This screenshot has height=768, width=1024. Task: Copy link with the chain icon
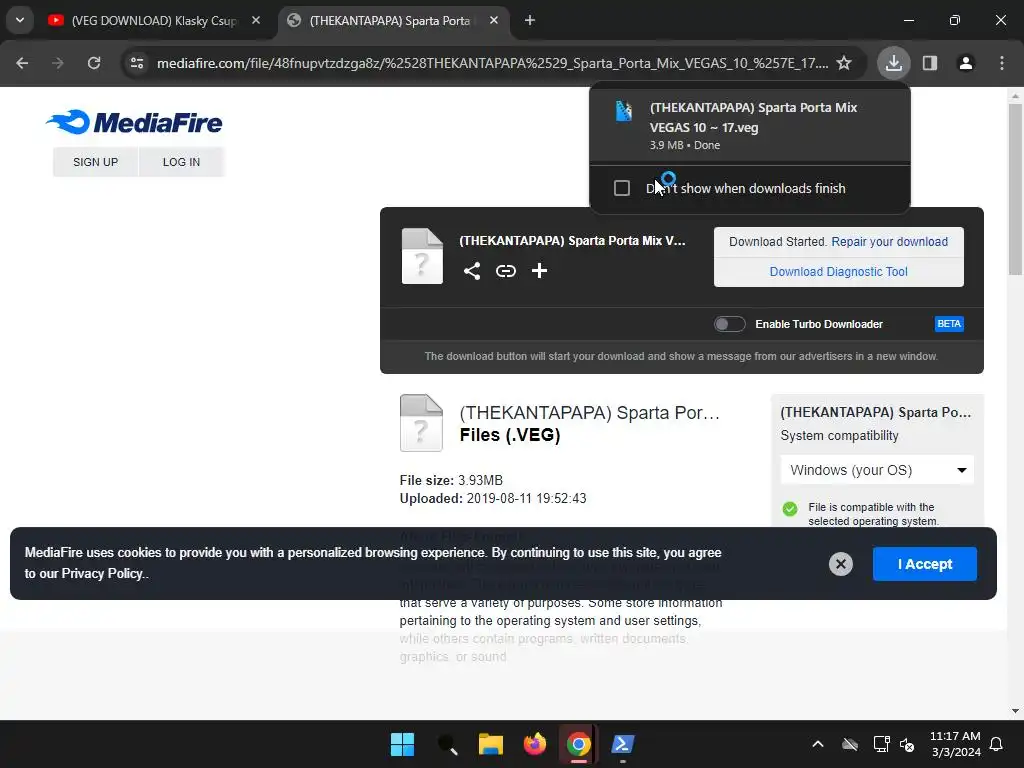(505, 271)
